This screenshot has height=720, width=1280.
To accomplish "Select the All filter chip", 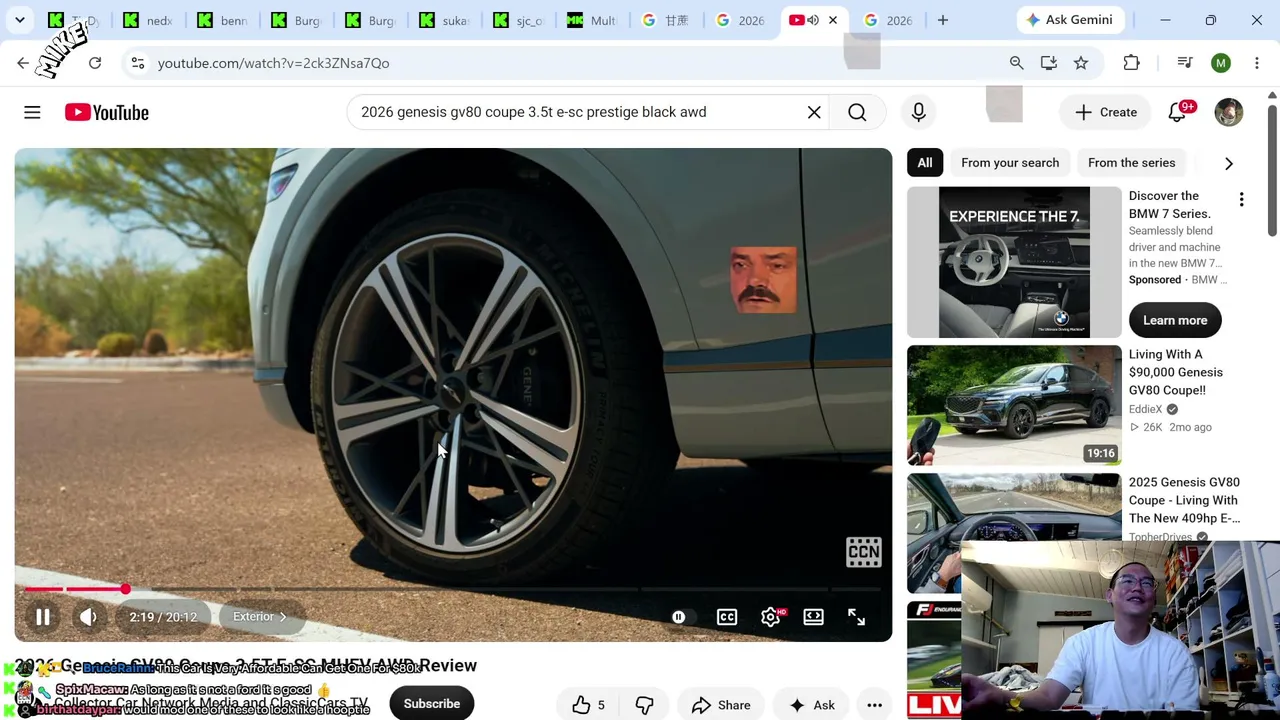I will tap(925, 163).
